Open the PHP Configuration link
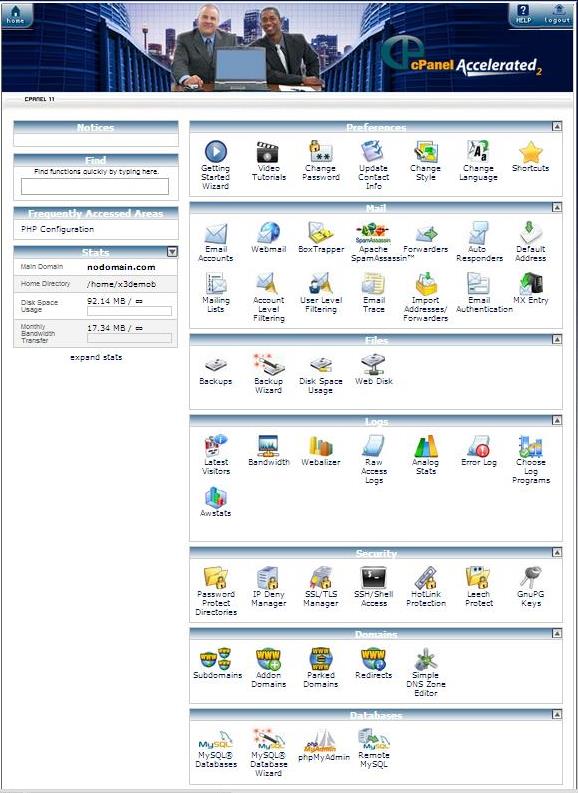The height and width of the screenshot is (793, 578). pyautogui.click(x=58, y=229)
